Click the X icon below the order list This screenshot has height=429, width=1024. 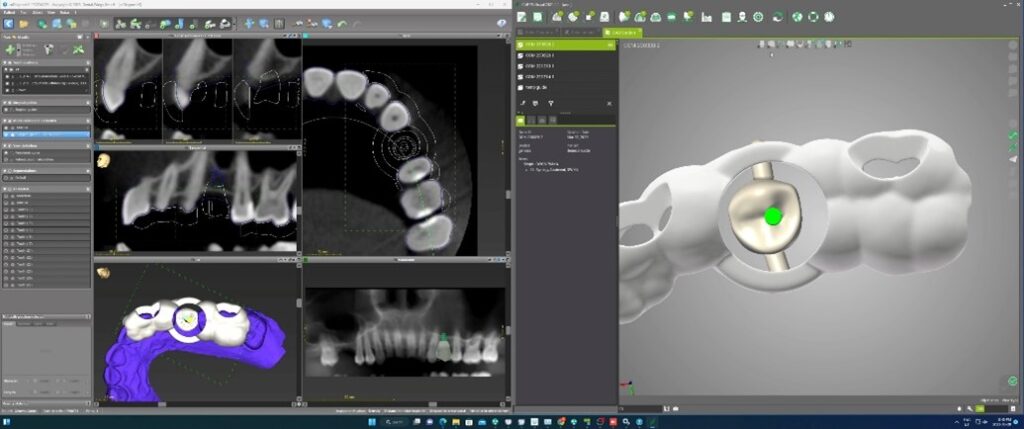(609, 103)
